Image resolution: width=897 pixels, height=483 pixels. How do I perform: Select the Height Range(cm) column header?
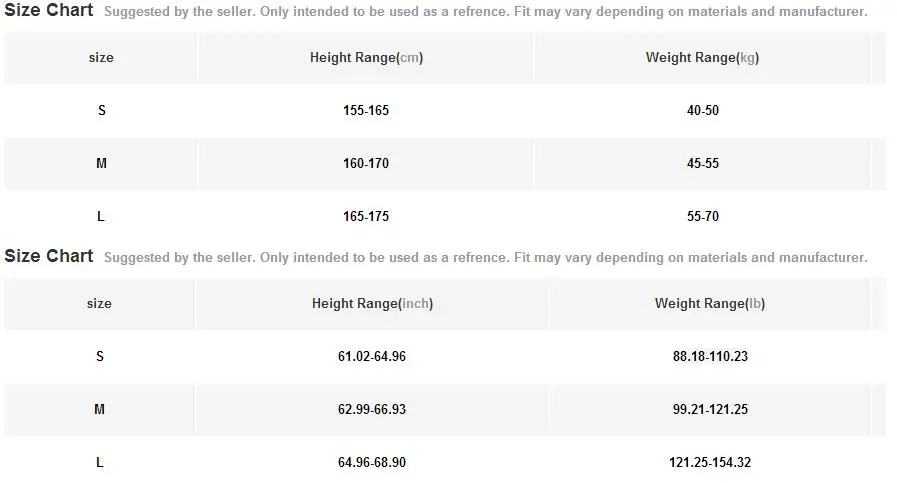tap(366, 57)
